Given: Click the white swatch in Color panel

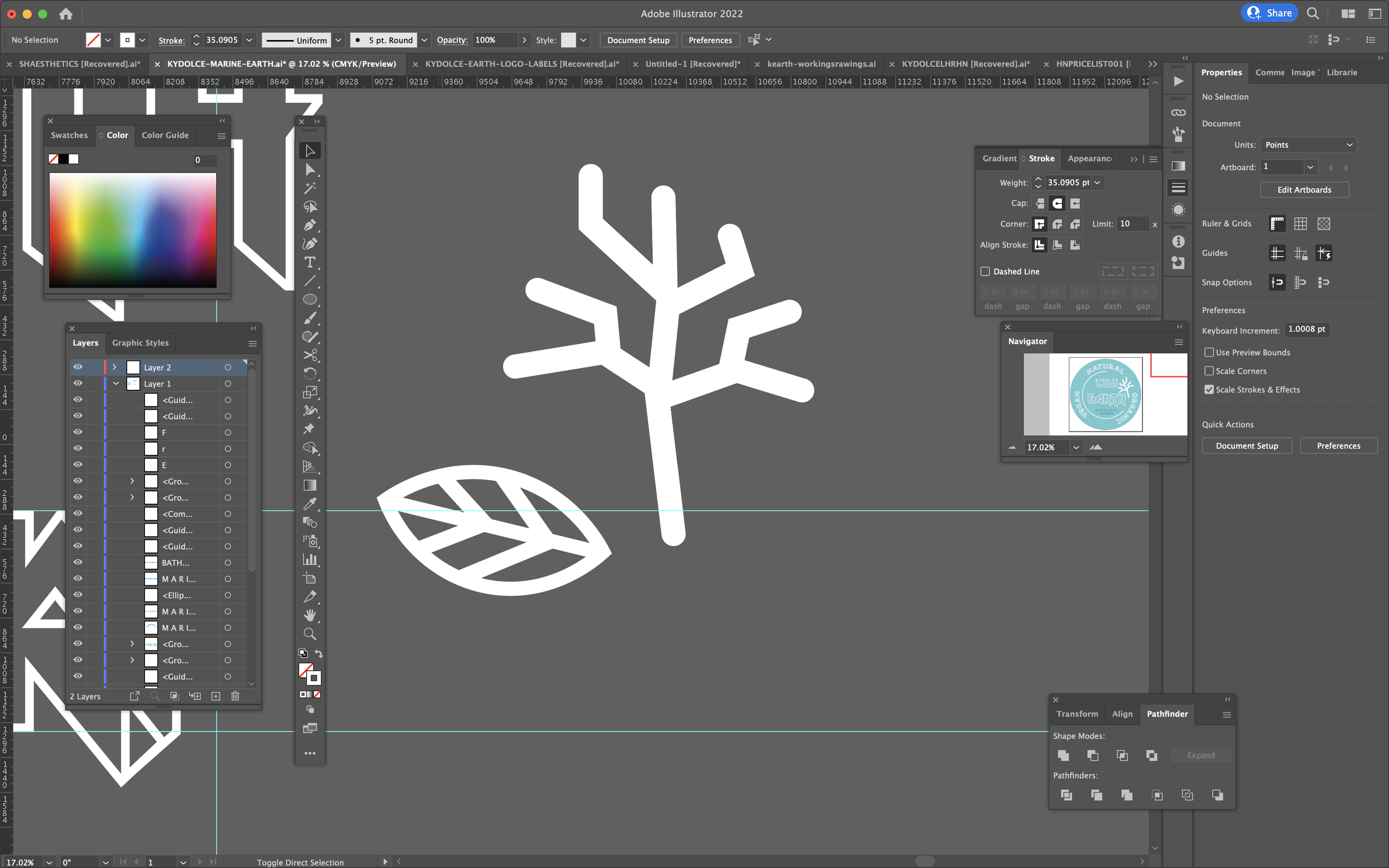Looking at the screenshot, I should pos(73,159).
